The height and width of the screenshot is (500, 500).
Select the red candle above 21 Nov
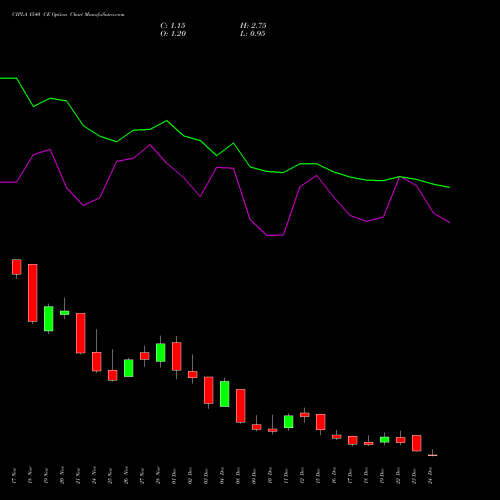pyautogui.click(x=81, y=333)
